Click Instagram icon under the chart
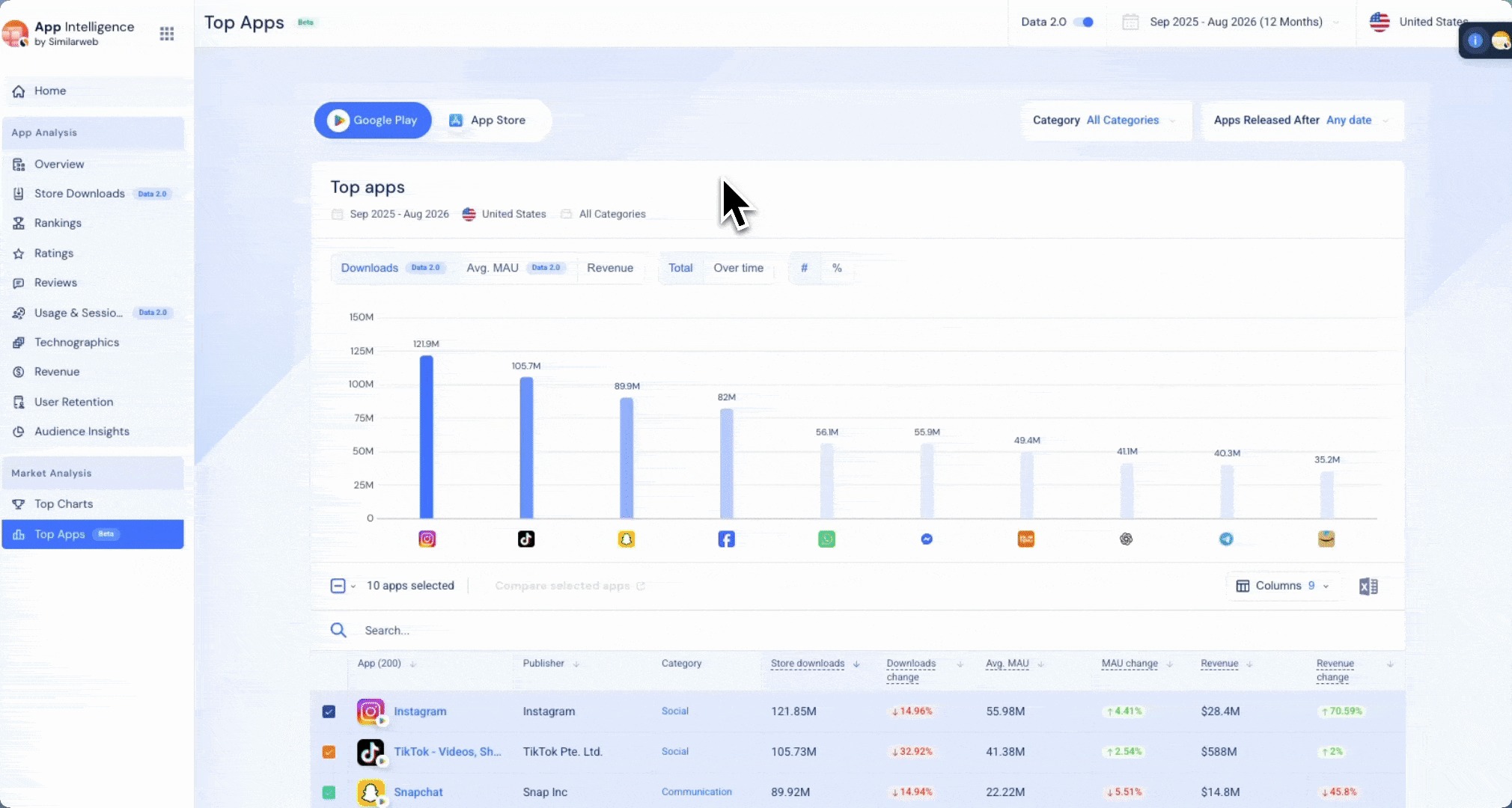The image size is (1512, 808). tap(427, 539)
